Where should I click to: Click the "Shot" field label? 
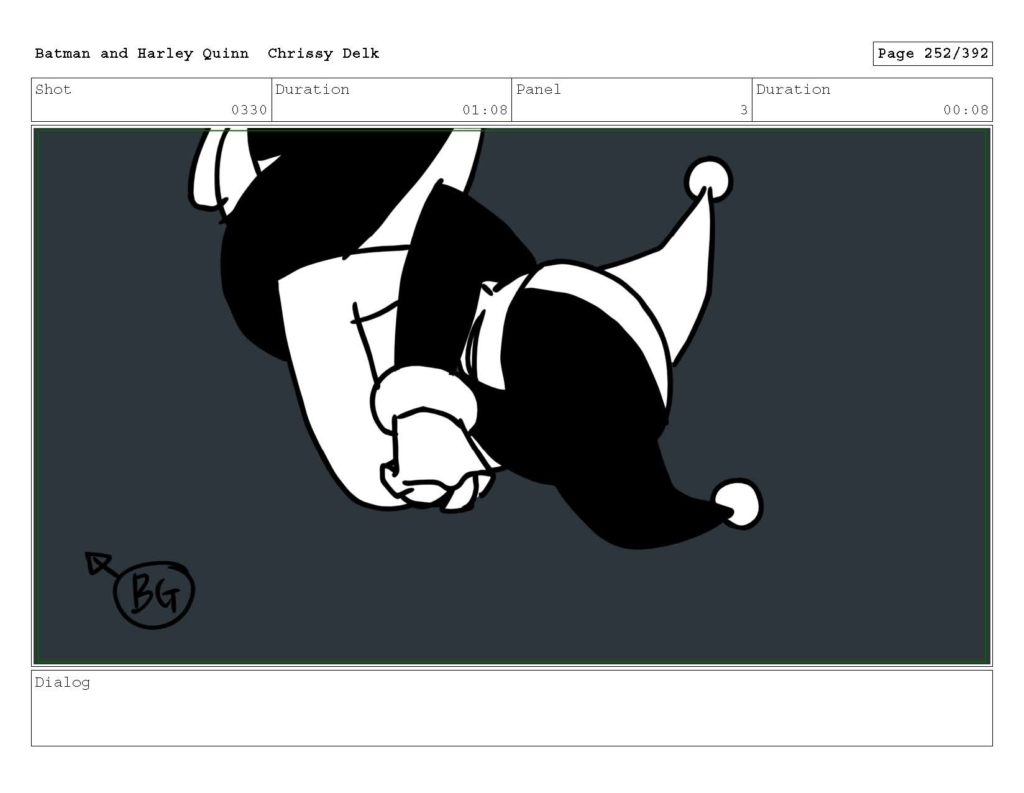(x=53, y=89)
